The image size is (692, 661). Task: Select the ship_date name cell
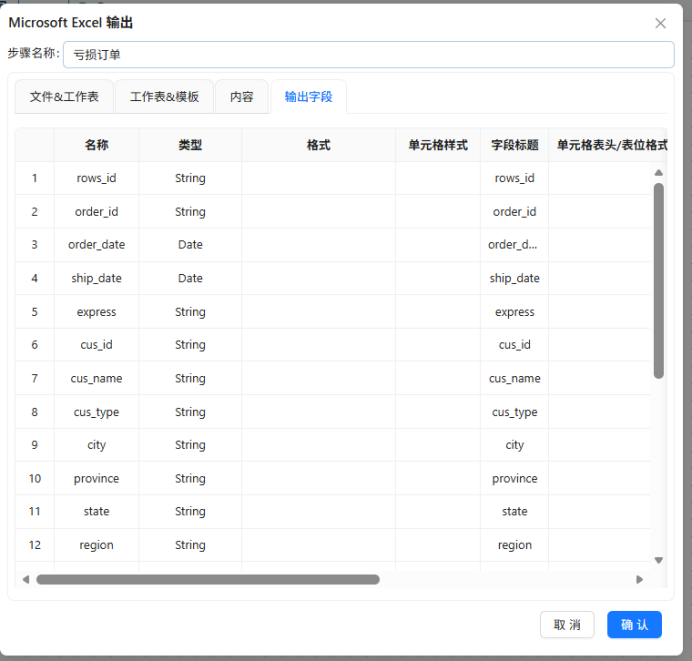coord(97,278)
